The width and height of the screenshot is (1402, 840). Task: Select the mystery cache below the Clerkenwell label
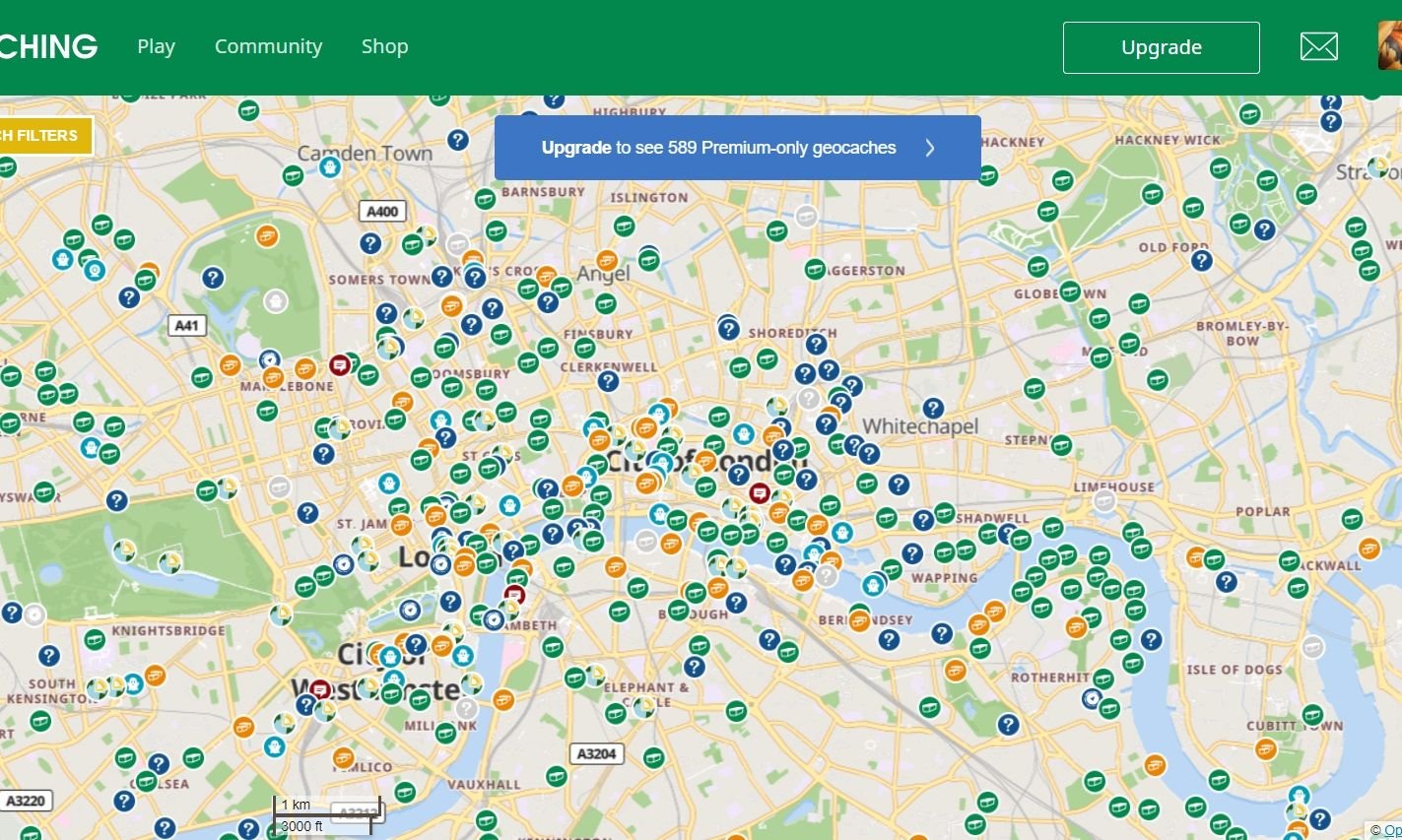(x=609, y=380)
